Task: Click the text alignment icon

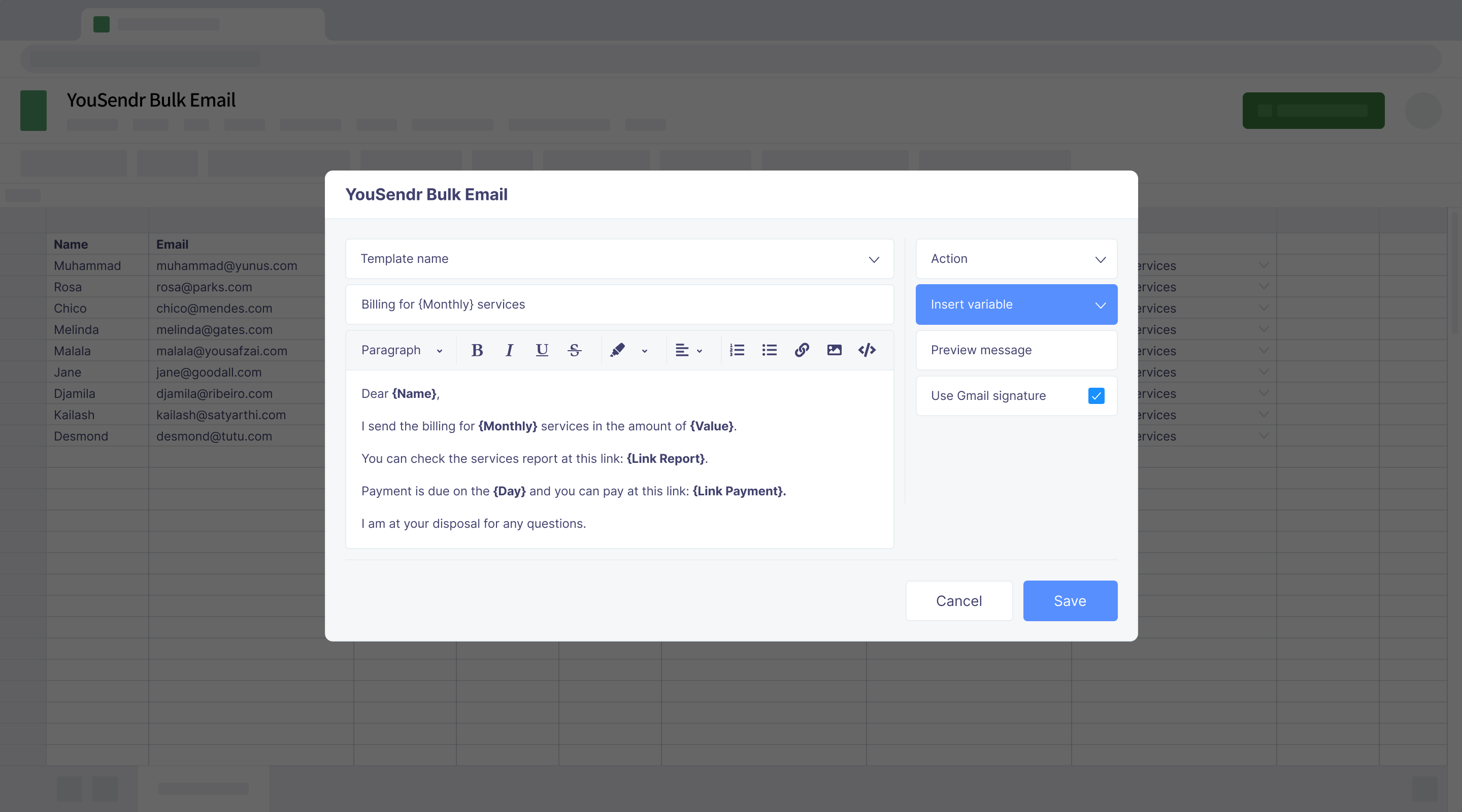Action: (x=682, y=350)
